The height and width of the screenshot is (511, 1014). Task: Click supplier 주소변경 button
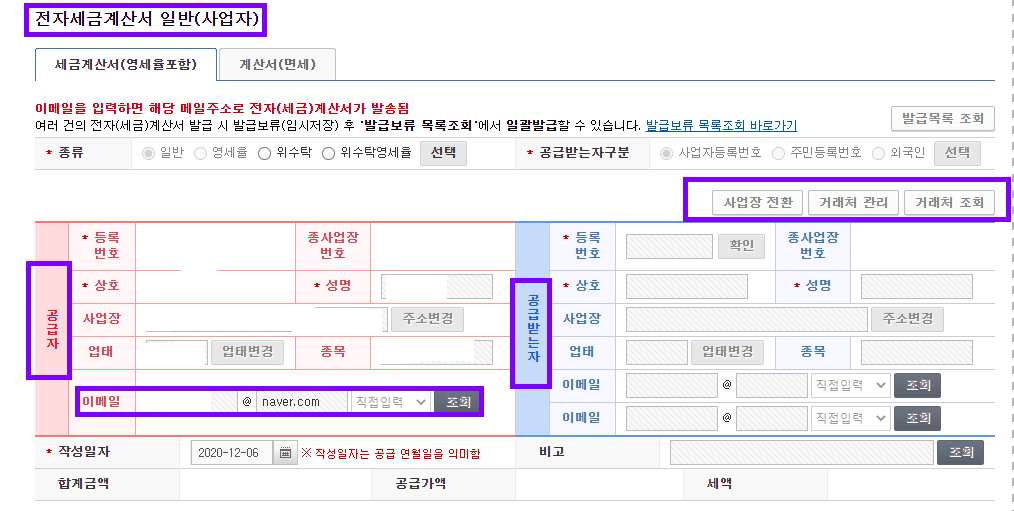(427, 319)
